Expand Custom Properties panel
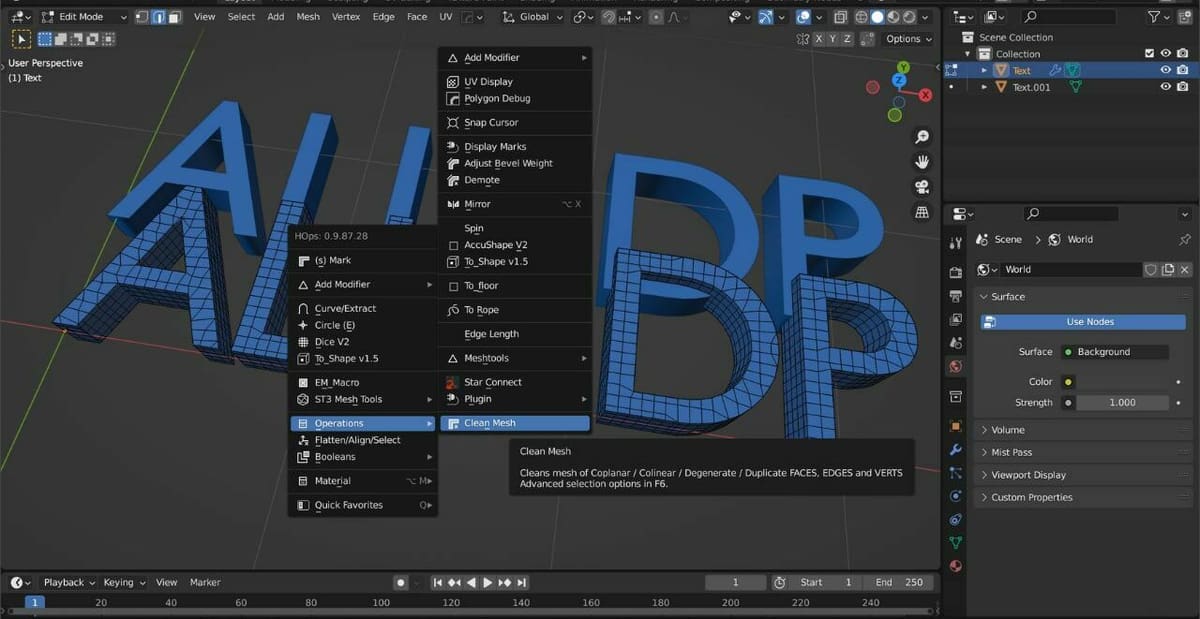This screenshot has width=1200, height=619. coord(1084,497)
